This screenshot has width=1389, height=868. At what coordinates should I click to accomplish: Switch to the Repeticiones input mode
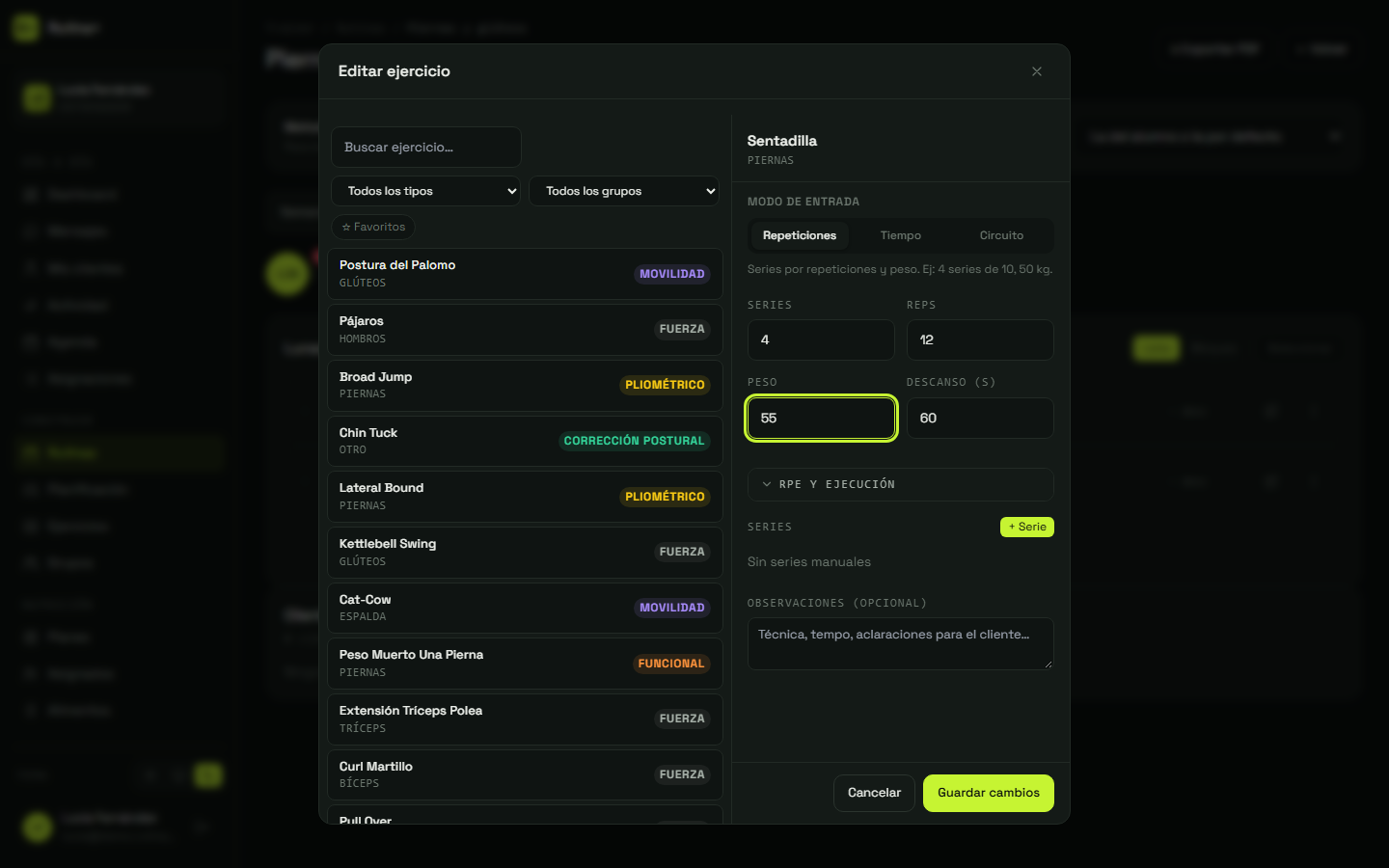tap(800, 235)
